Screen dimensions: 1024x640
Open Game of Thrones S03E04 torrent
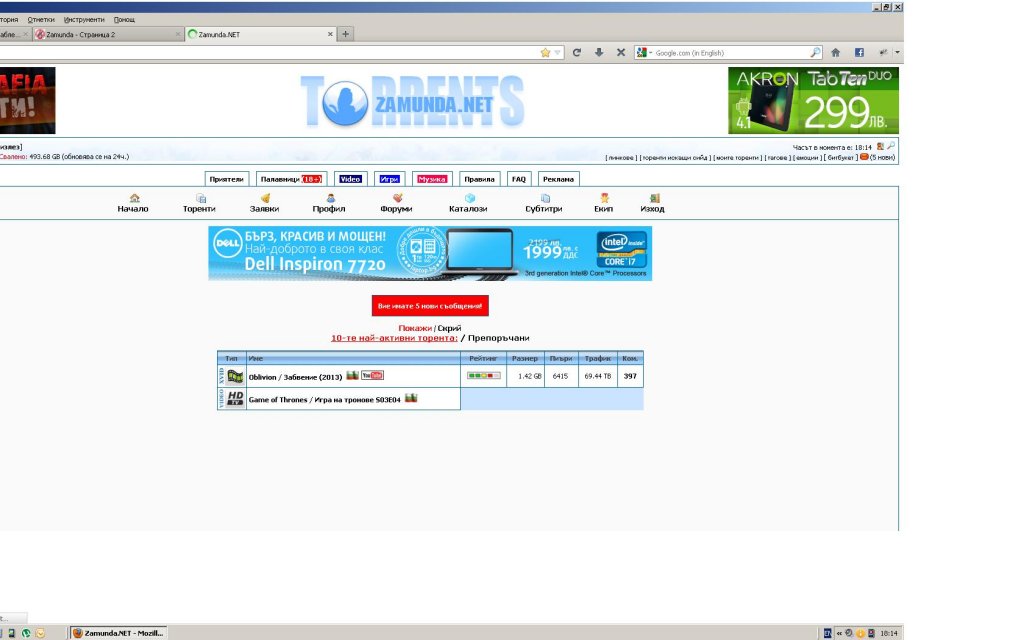click(325, 400)
